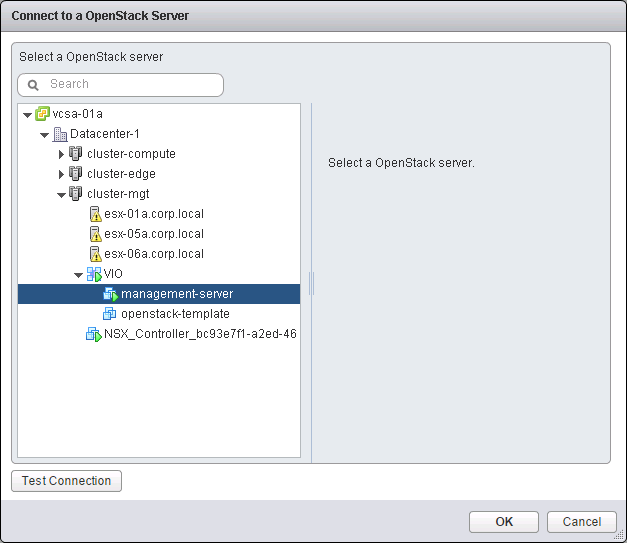The image size is (627, 543).
Task: Click the esx-01a.corp.local host warning icon
Action: (94, 214)
